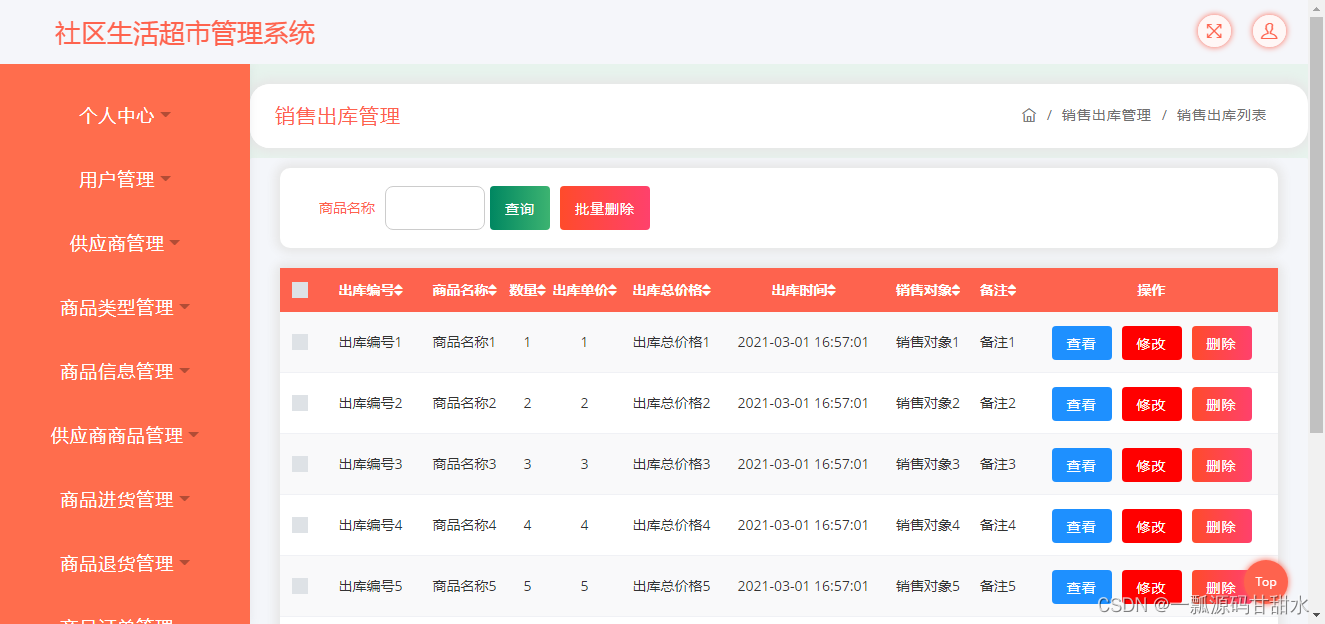Check the box for row 出库编号1

(x=300, y=342)
